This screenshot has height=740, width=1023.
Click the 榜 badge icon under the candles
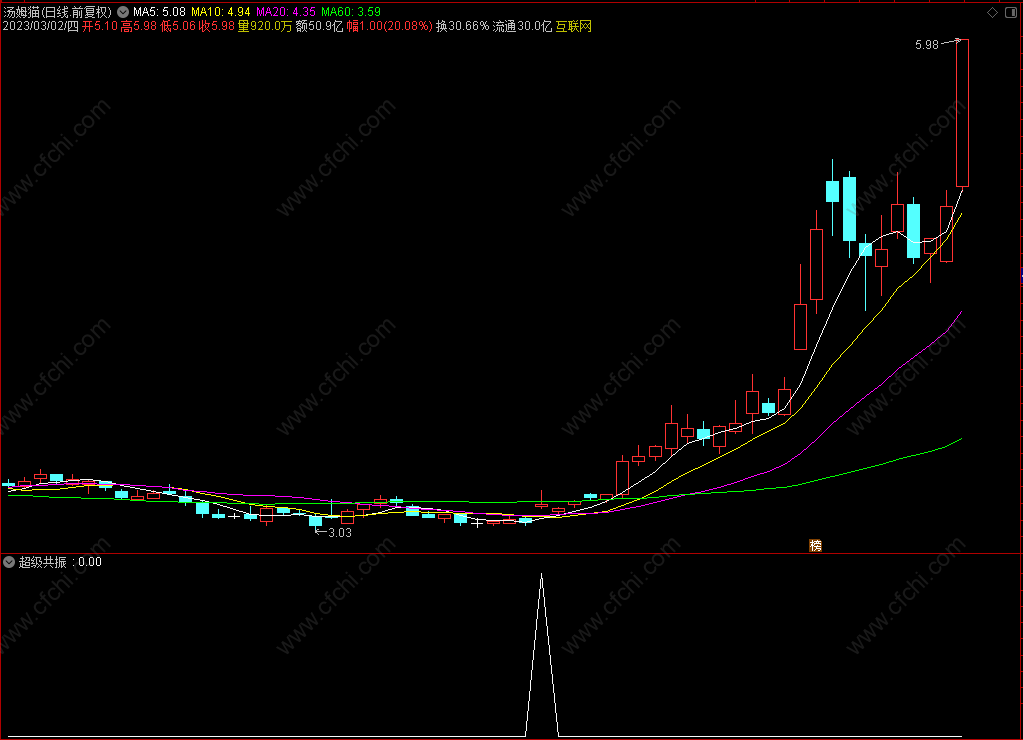coord(816,546)
